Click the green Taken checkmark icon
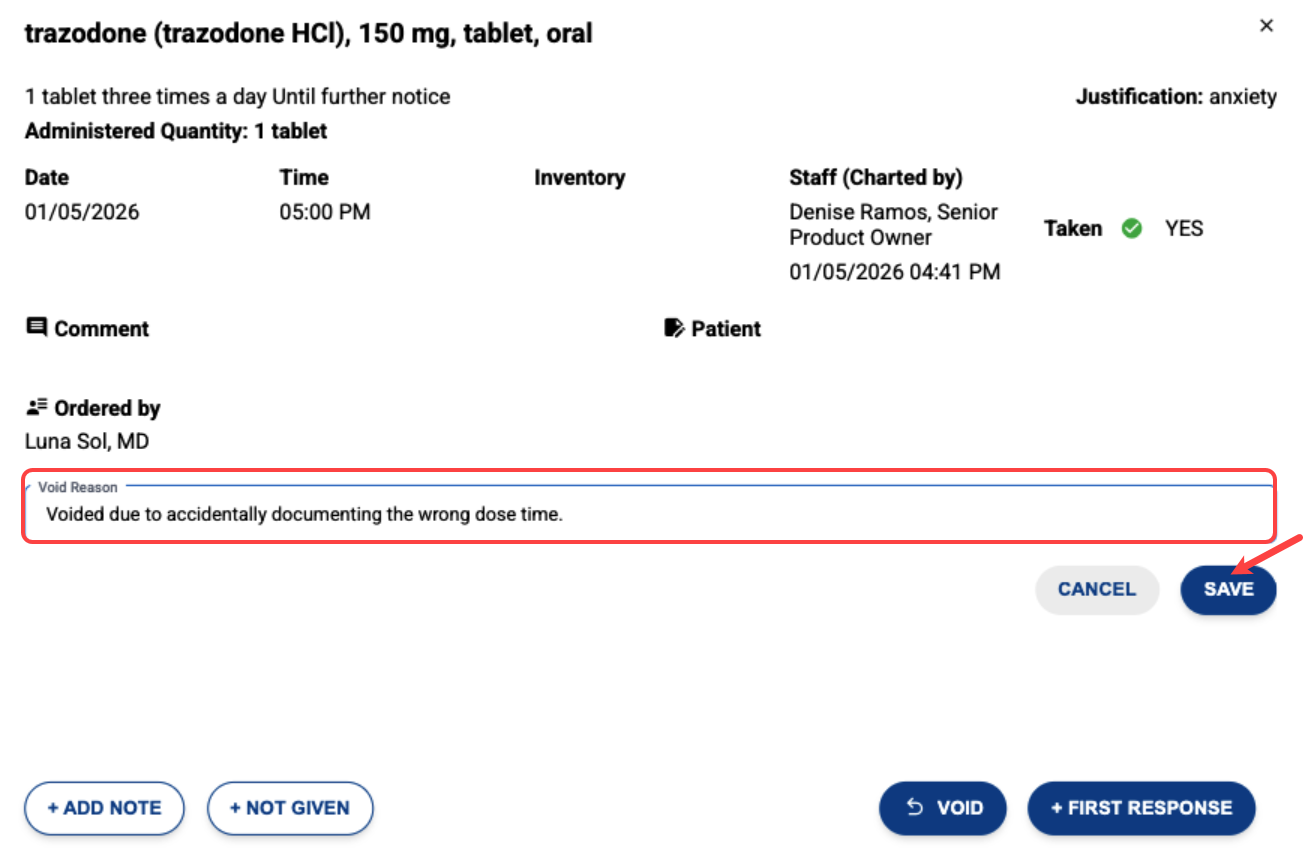 tap(1132, 229)
